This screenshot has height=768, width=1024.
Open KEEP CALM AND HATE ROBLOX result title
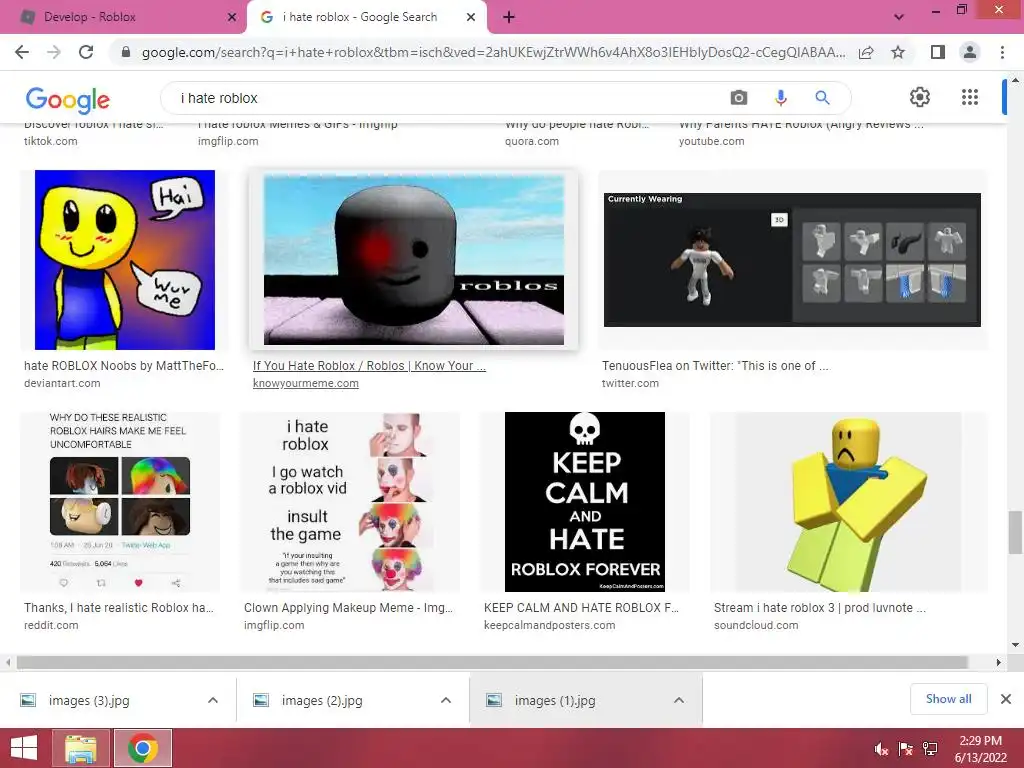581,607
